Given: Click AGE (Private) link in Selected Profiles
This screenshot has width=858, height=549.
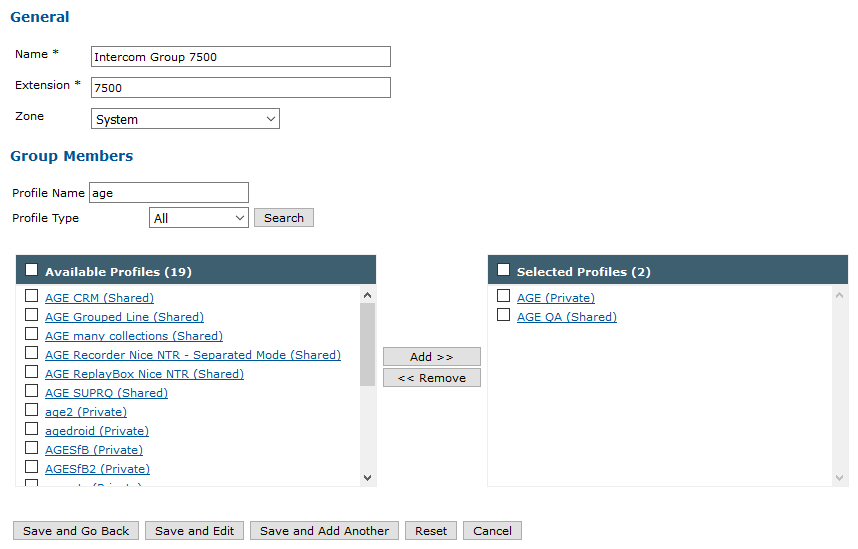Looking at the screenshot, I should click(555, 298).
